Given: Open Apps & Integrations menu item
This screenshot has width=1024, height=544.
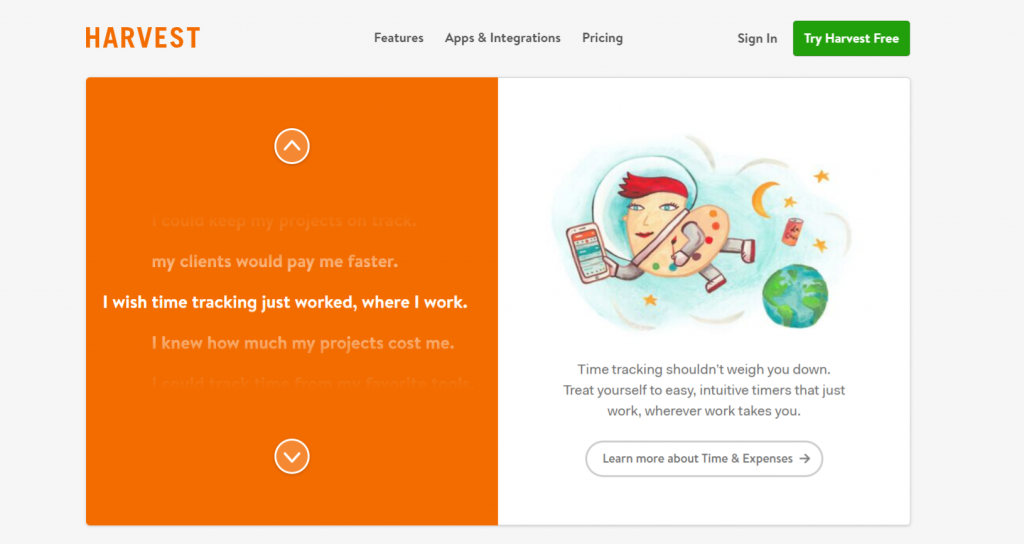Looking at the screenshot, I should pos(502,38).
